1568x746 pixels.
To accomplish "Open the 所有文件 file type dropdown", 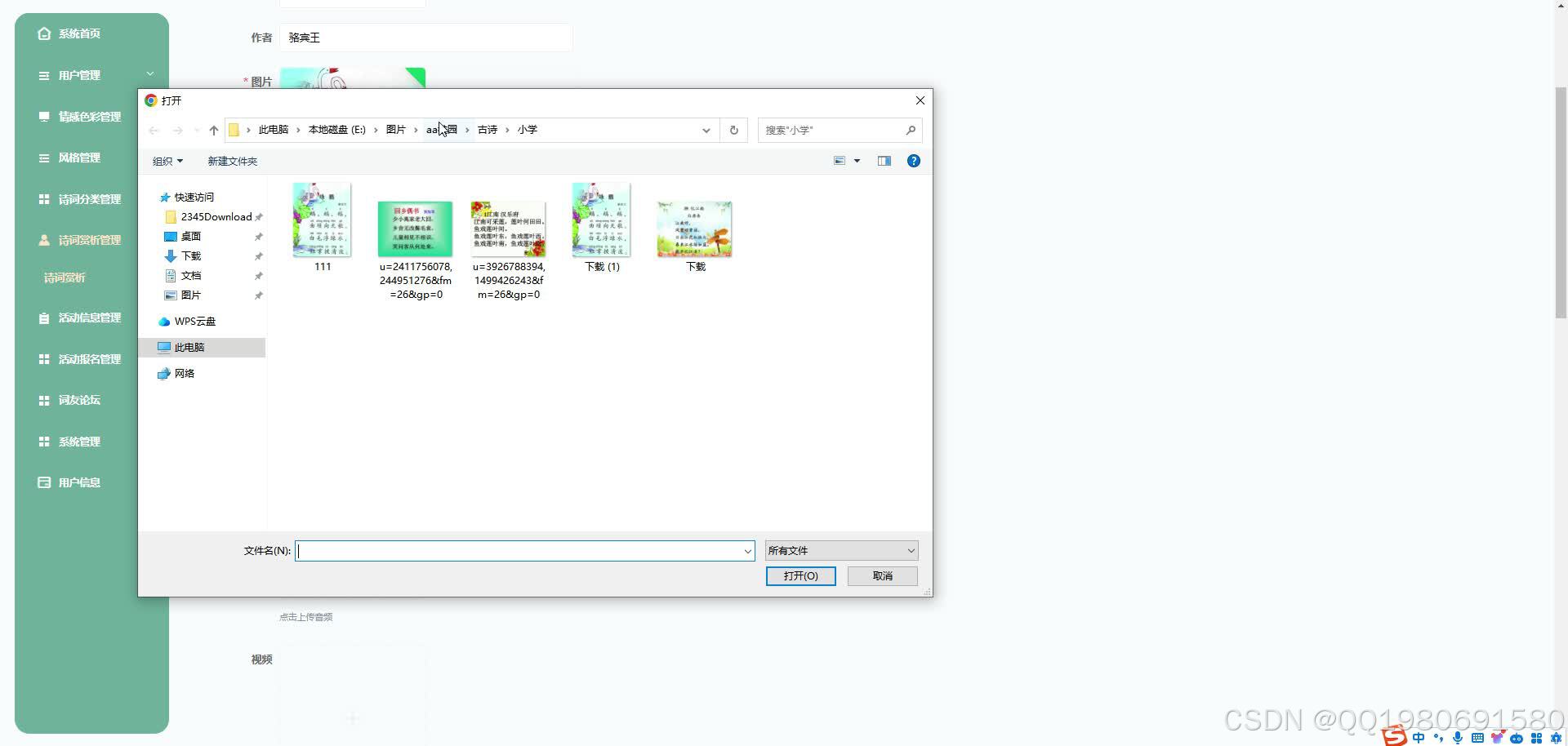I will [841, 551].
